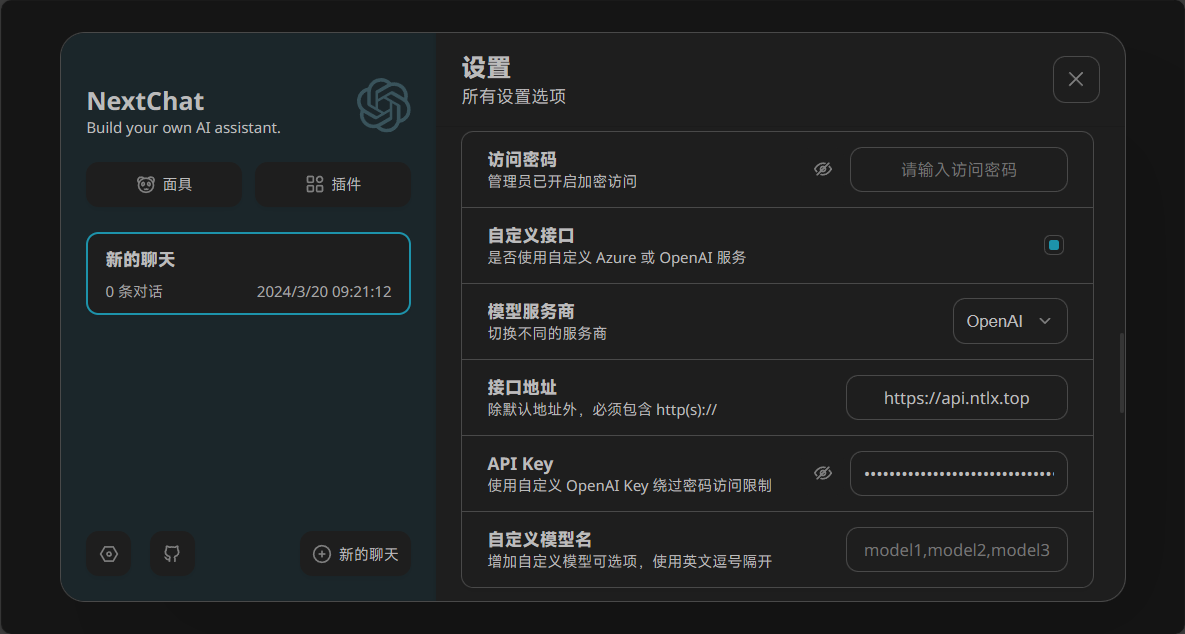Show the 访问密码 with eye icon
Screen dimensions: 1185x634
coord(823,170)
